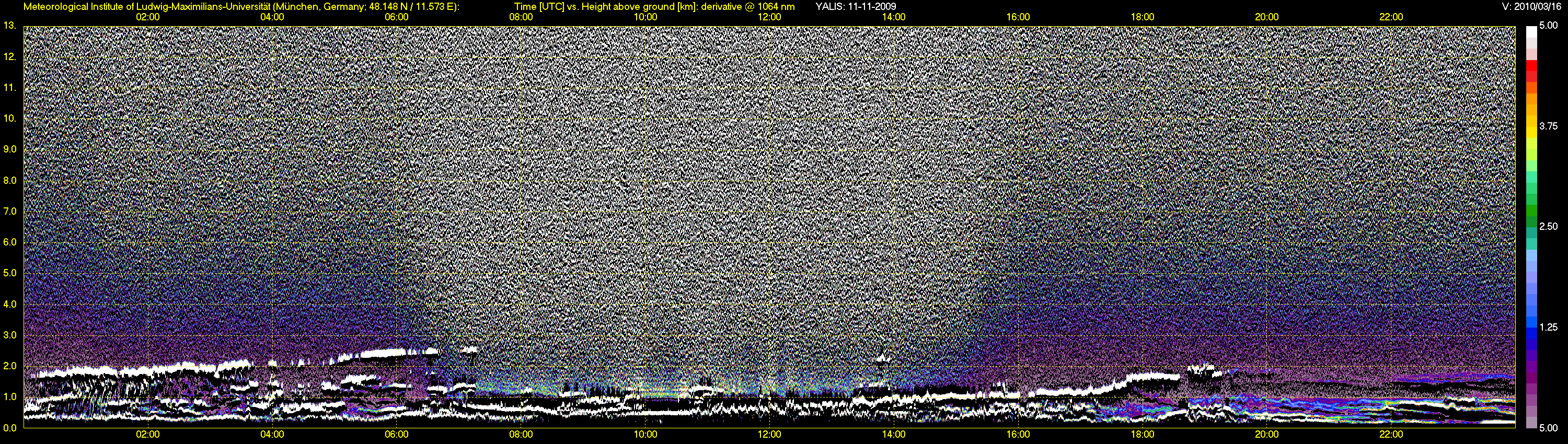The height and width of the screenshot is (444, 1568).
Task: Click the 1.0 height axis label
Action: click(x=9, y=396)
